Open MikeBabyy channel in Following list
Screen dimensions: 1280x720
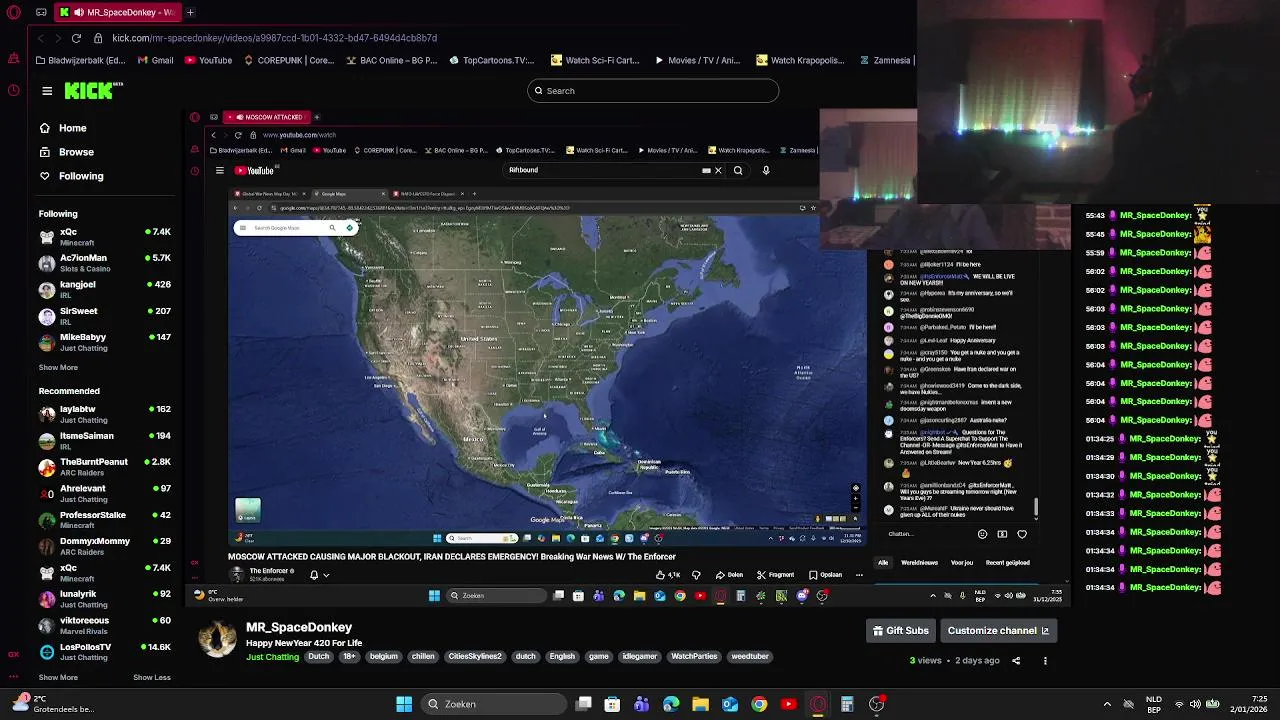(x=105, y=342)
